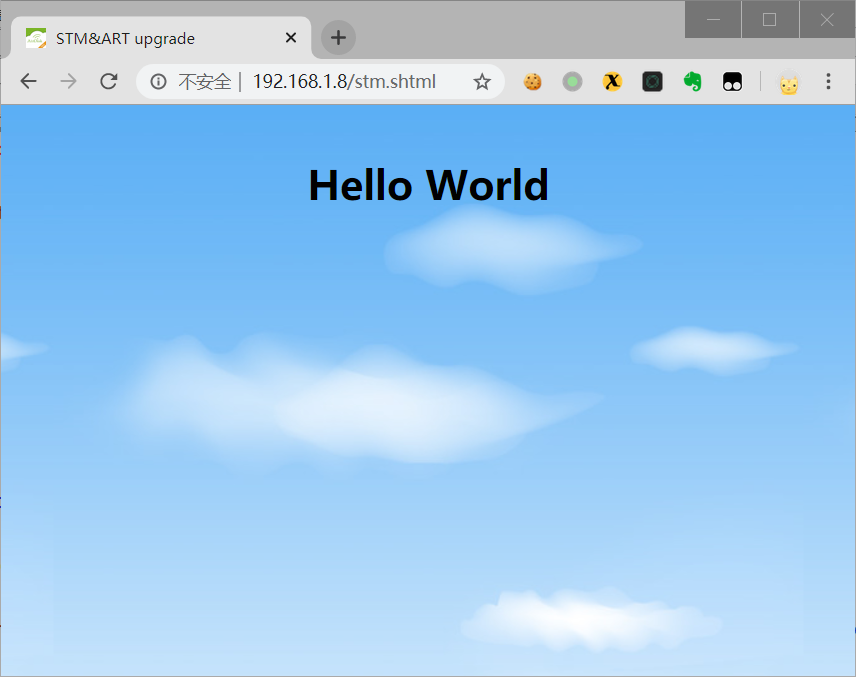856x677 pixels.
Task: Click the gray-green circle extension icon
Action: pyautogui.click(x=572, y=82)
